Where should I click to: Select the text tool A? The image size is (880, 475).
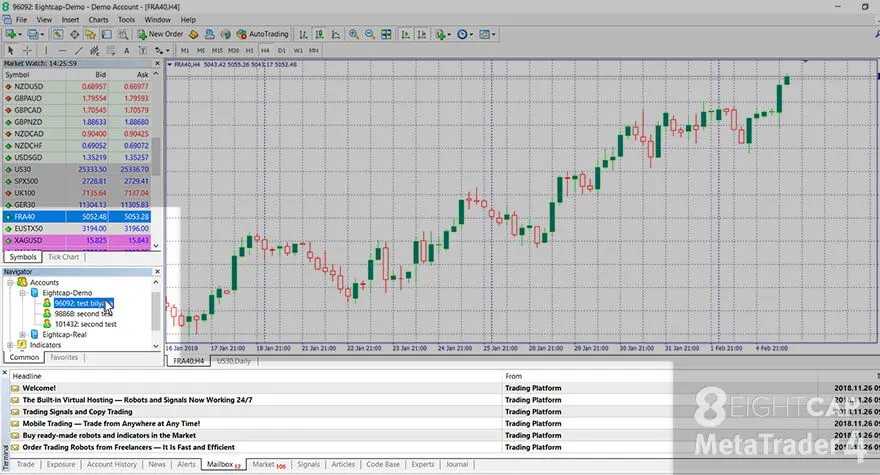[127, 51]
